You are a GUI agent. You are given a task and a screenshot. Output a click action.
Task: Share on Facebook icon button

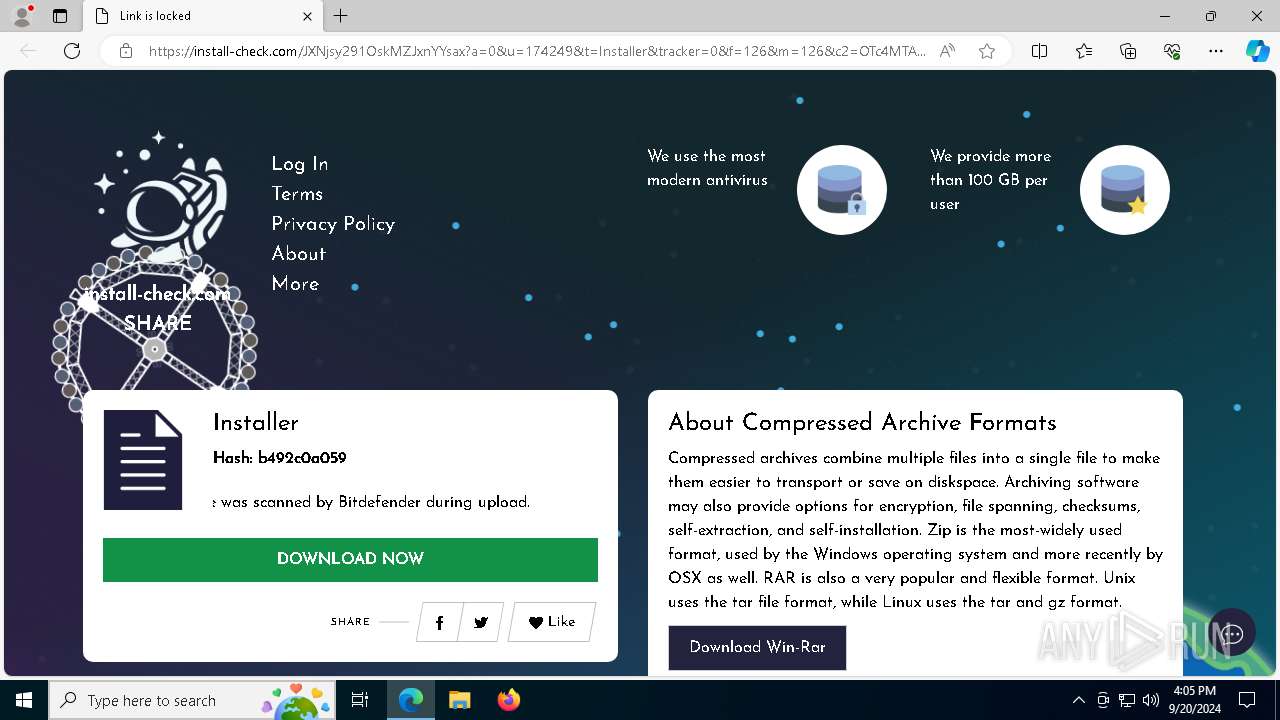(439, 622)
